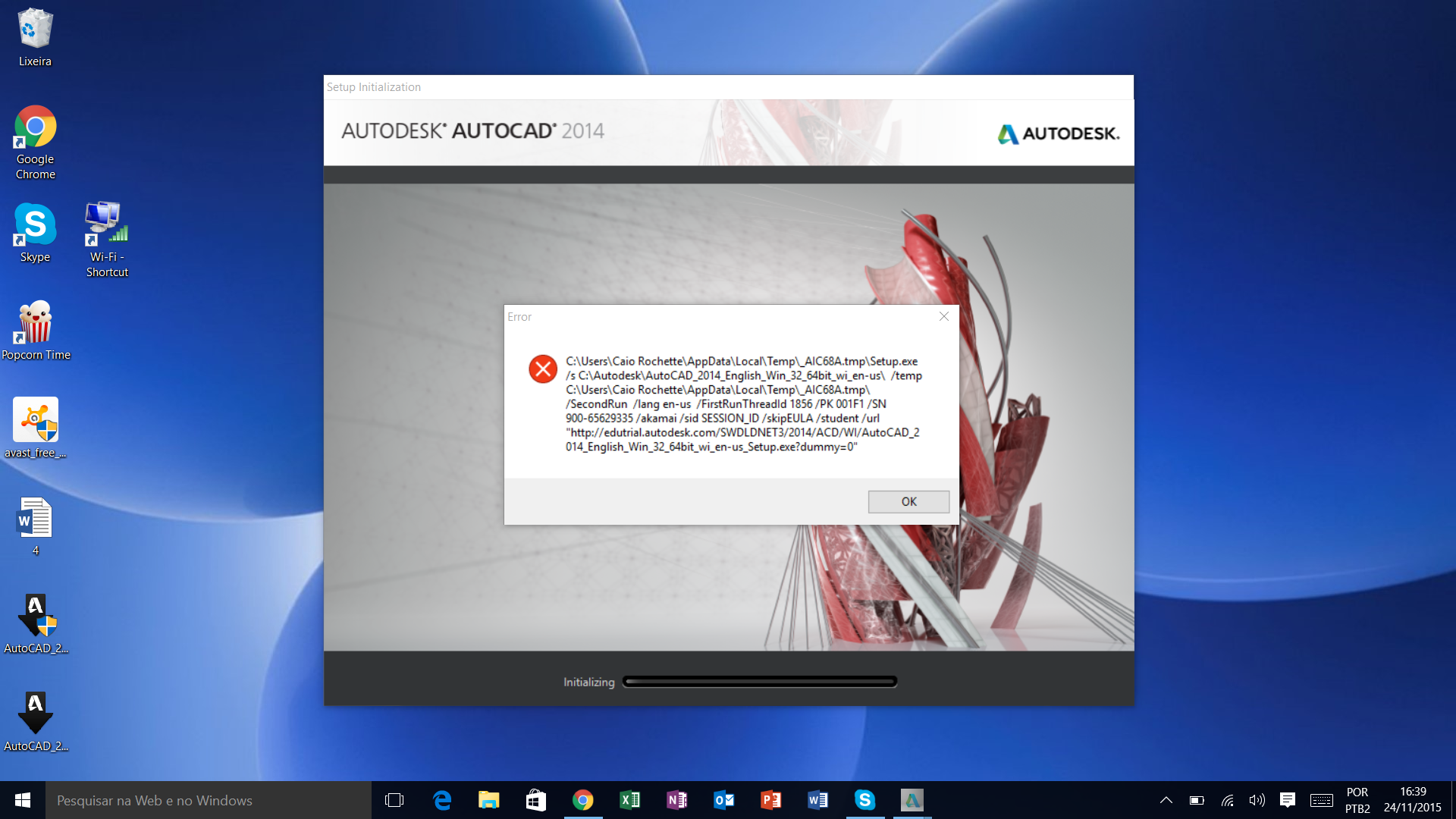Open the Windows Start menu
Viewport: 1456px width, 819px height.
23,800
